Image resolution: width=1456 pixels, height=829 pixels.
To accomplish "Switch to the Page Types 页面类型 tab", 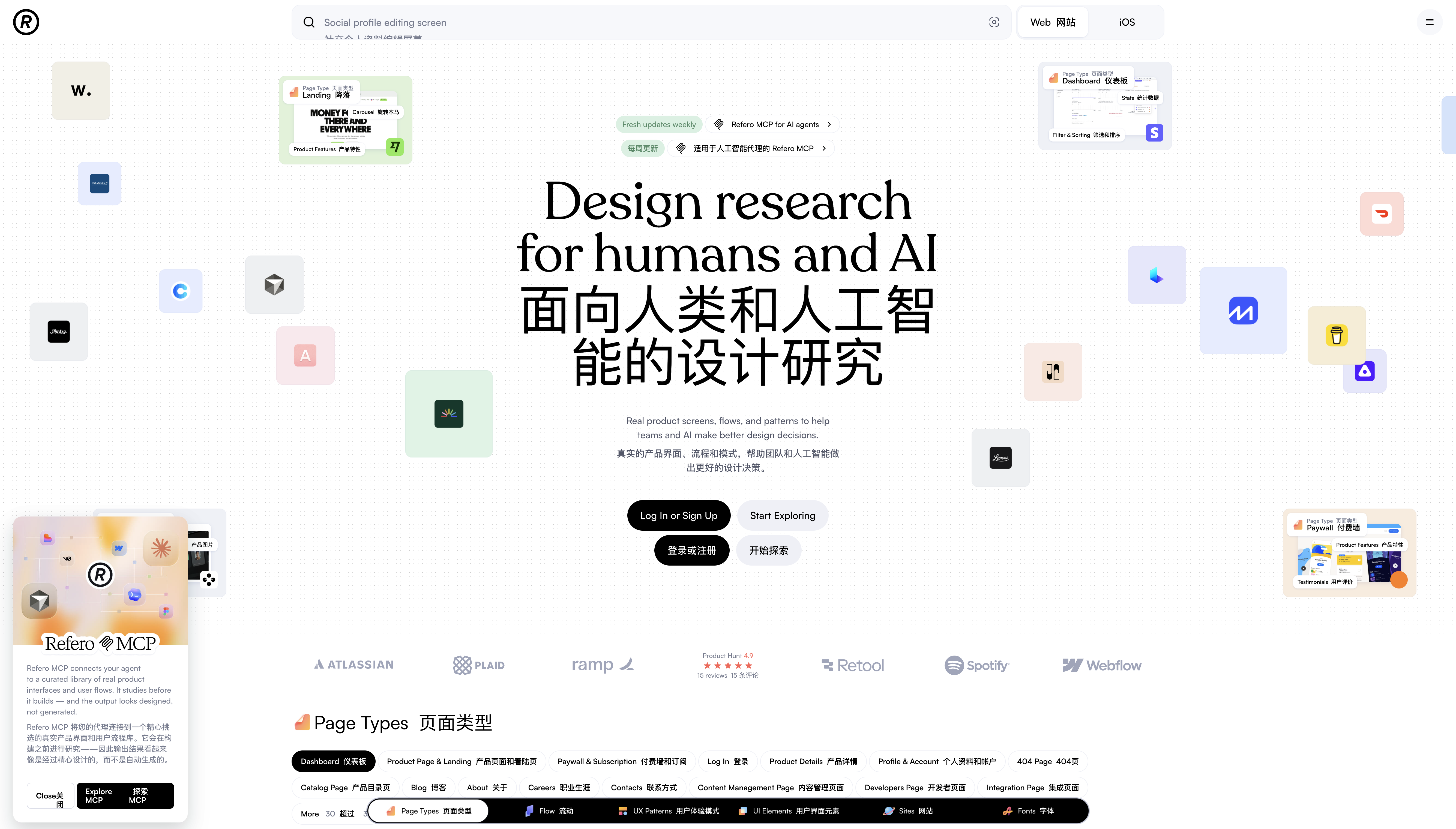I will 428,811.
